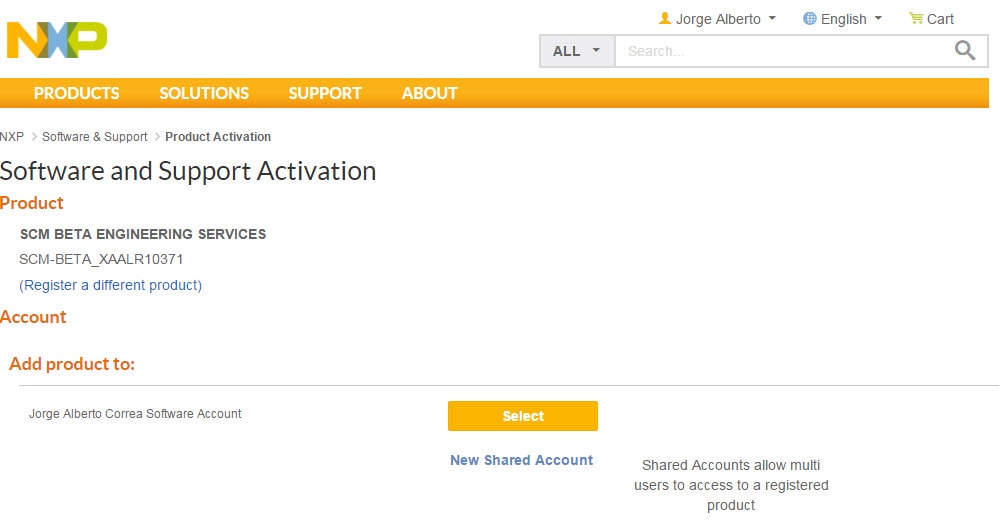Click the globe language icon
Viewport: 1002px width, 524px height.
(x=810, y=18)
